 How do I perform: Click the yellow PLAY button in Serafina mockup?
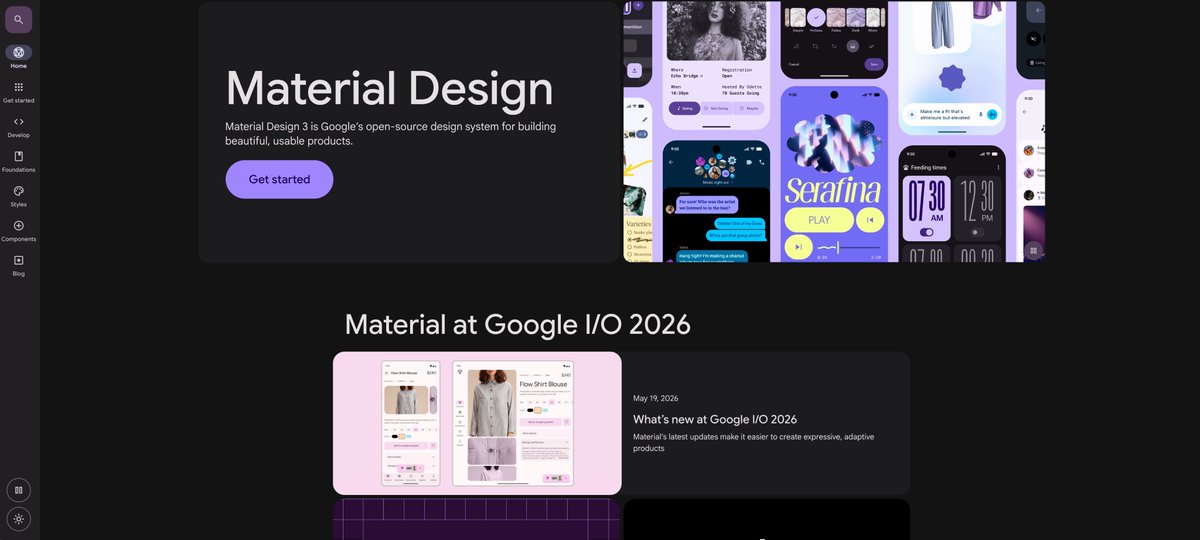click(x=819, y=220)
